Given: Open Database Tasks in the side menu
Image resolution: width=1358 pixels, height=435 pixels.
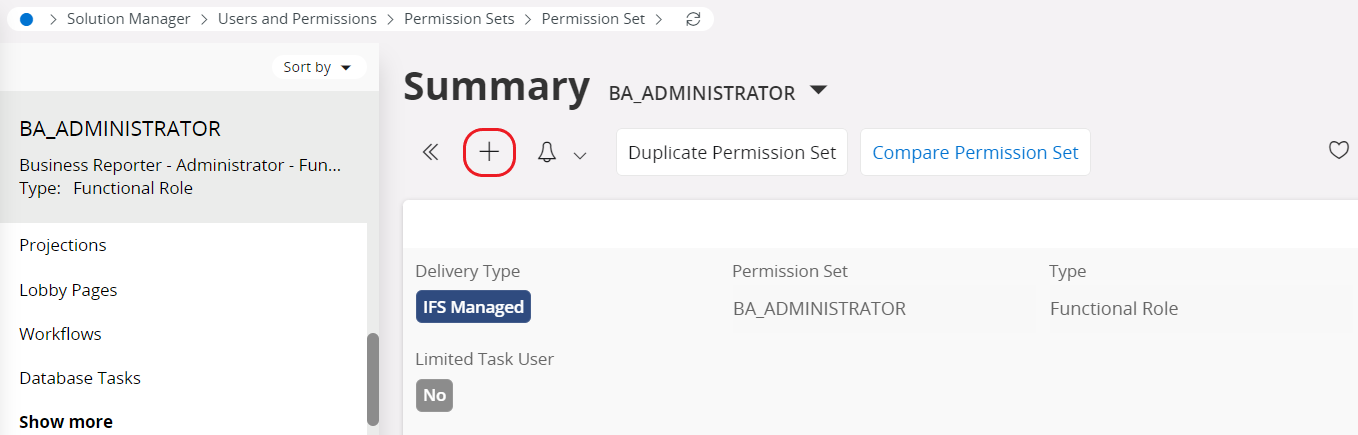Looking at the screenshot, I should 80,378.
